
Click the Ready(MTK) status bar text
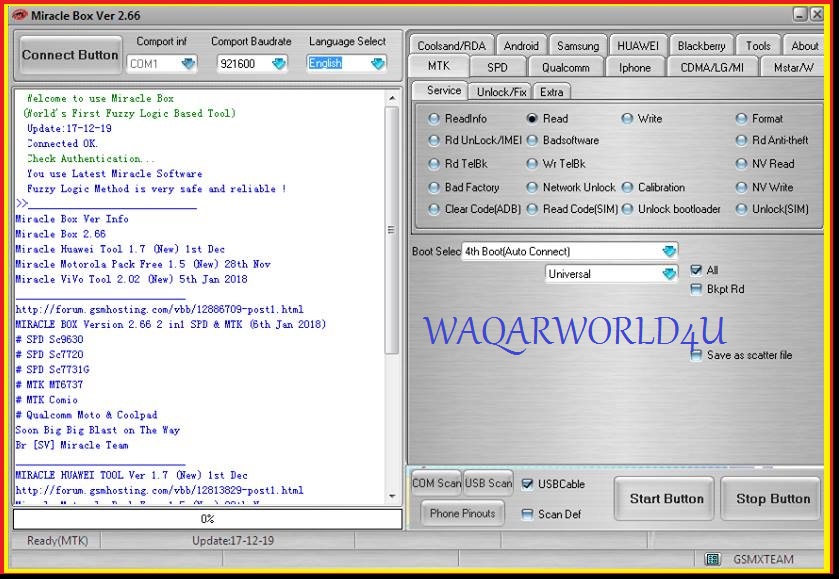coord(57,540)
